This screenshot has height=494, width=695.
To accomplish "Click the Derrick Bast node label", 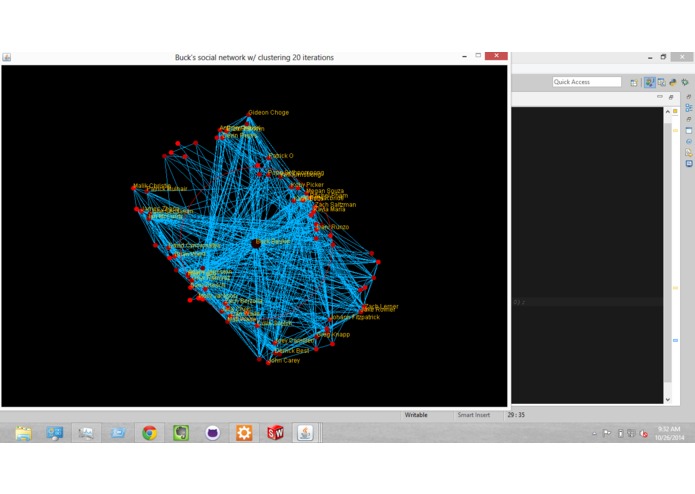I will point(292,351).
